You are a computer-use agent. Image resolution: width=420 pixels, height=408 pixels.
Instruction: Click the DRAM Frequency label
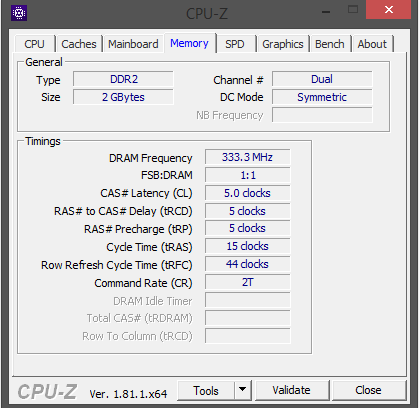[151, 158]
